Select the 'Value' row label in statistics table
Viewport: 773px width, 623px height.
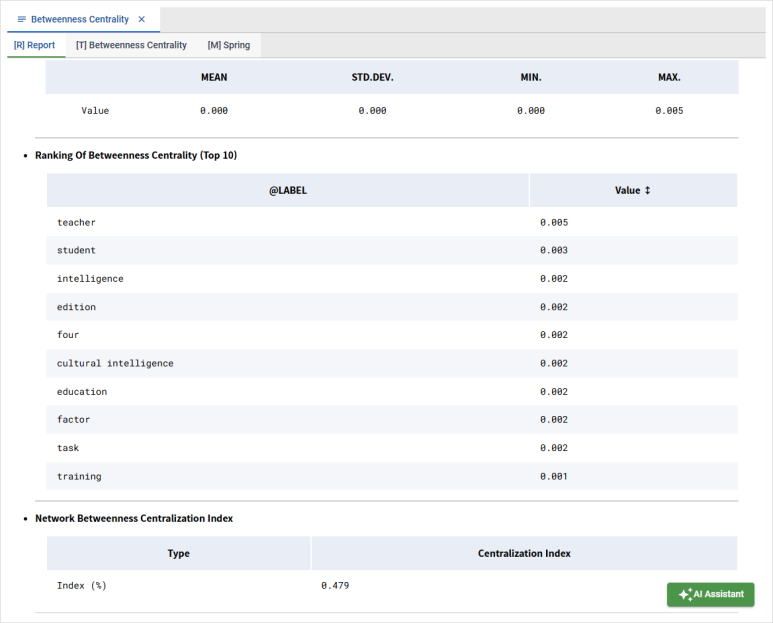tap(95, 111)
